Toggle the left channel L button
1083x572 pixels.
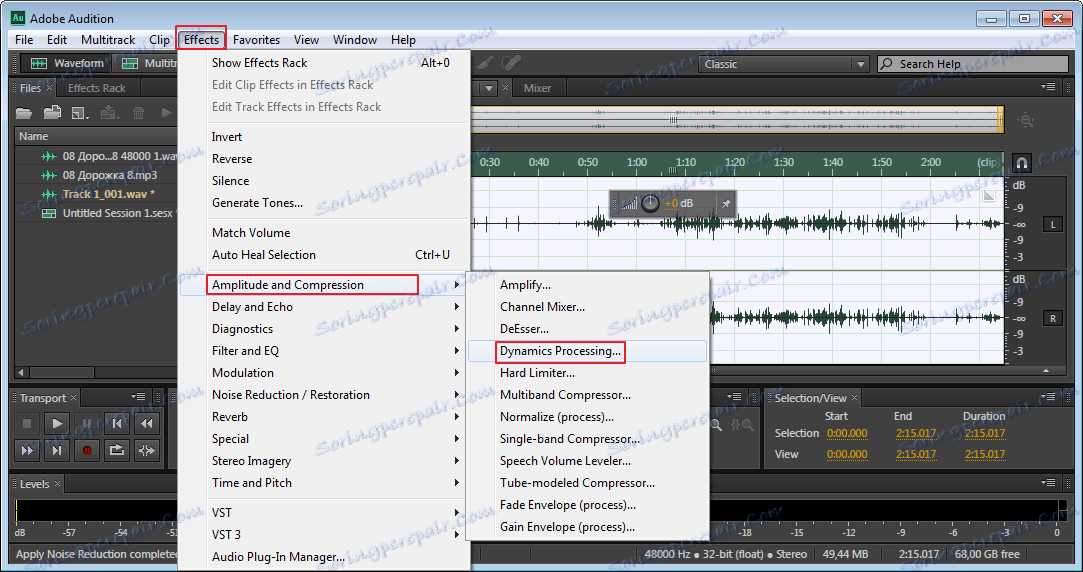coord(1053,225)
